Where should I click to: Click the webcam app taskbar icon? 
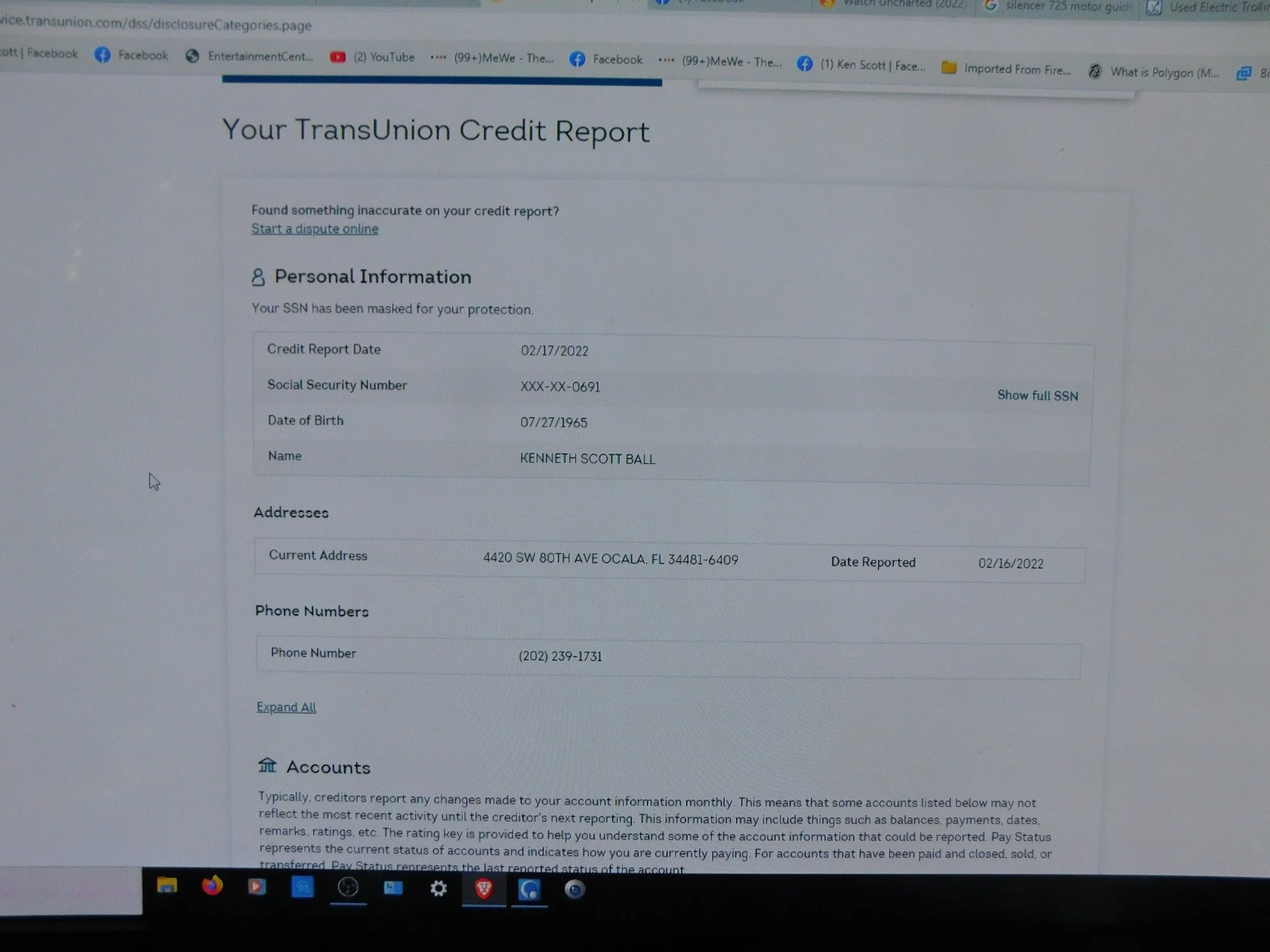(x=574, y=890)
